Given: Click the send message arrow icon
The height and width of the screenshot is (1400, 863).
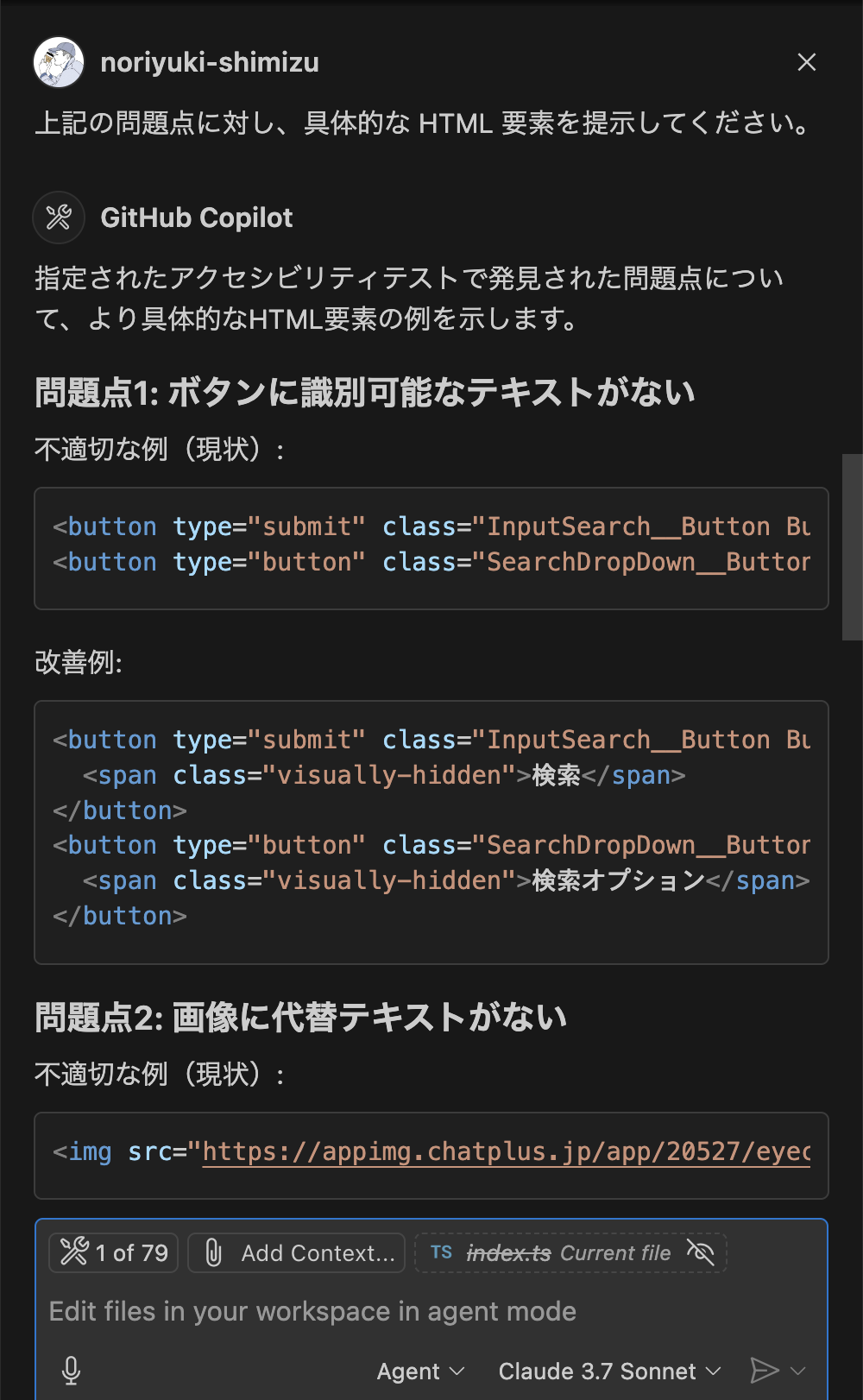Looking at the screenshot, I should (766, 1370).
